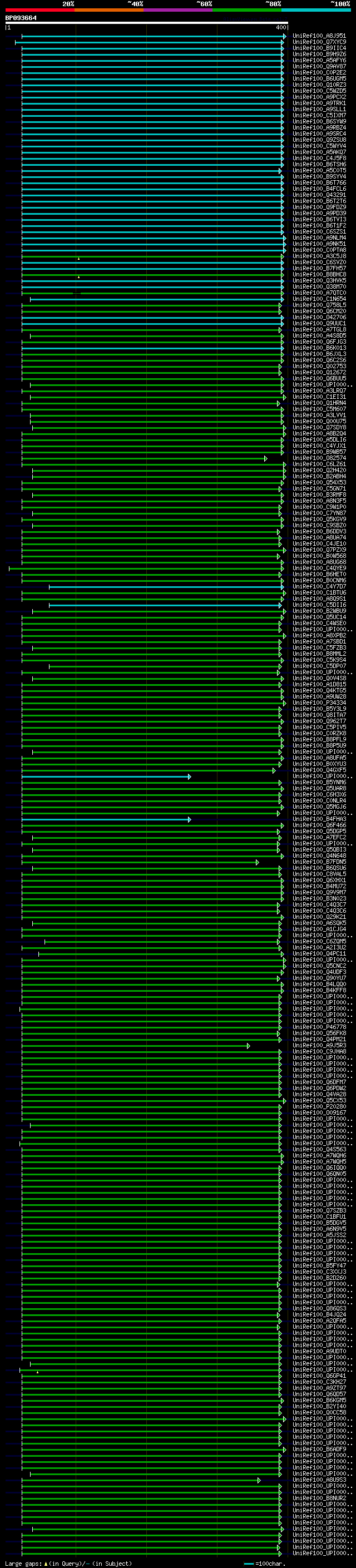This screenshot has width=356, height=1568.
Task: Open UniRef100_Q4N648 entry
Action: [x=319, y=855]
